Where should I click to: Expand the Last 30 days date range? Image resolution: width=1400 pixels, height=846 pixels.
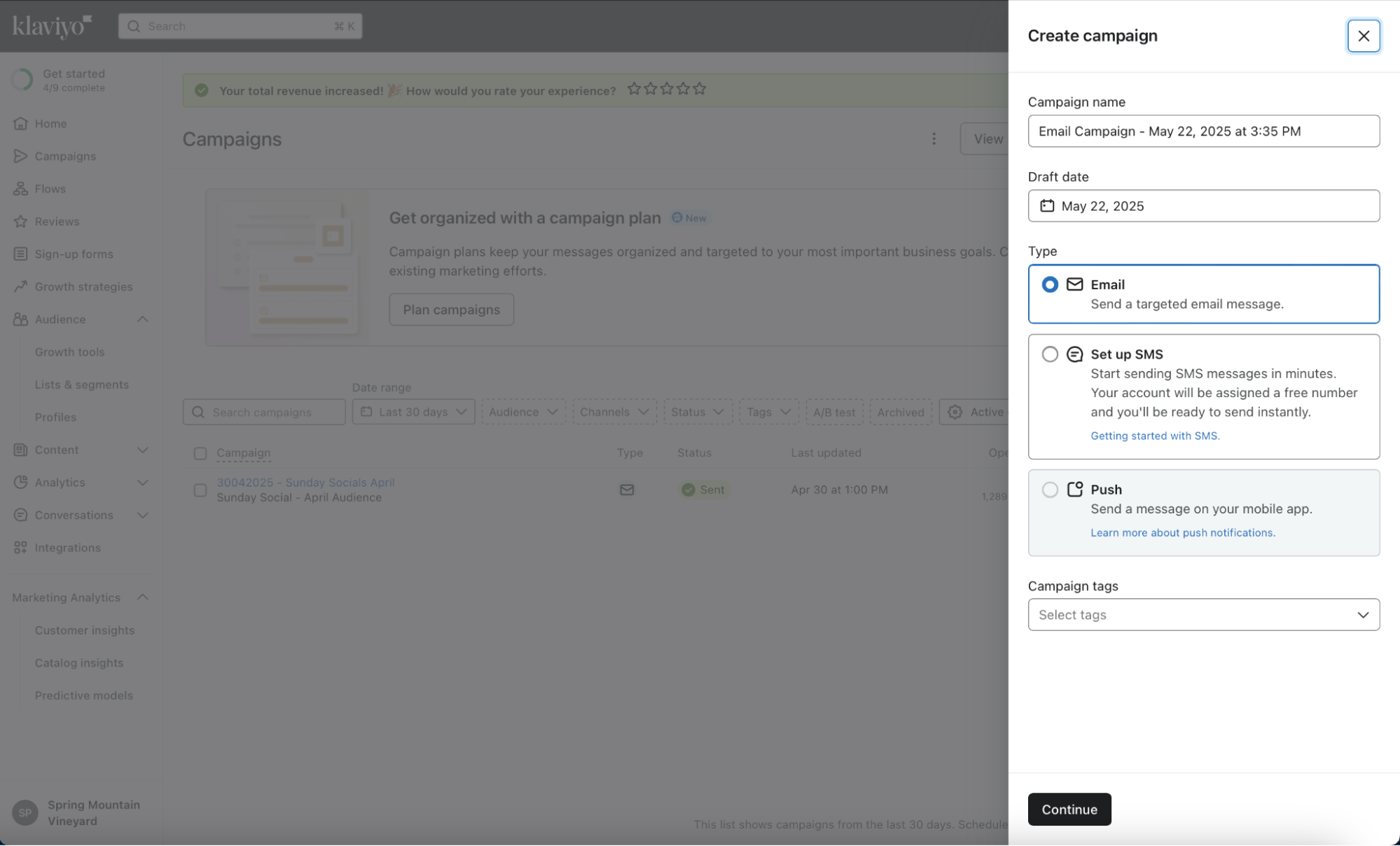click(413, 412)
